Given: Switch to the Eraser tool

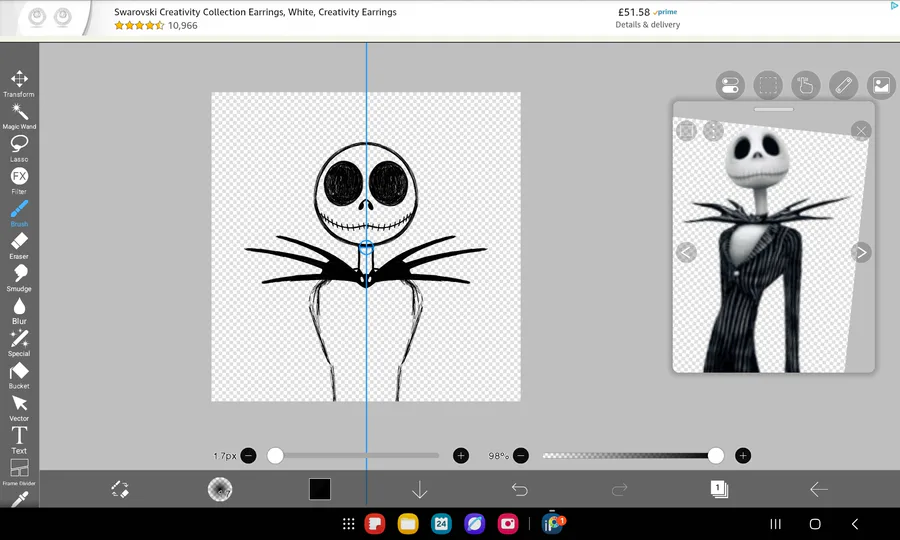Looking at the screenshot, I should point(19,246).
